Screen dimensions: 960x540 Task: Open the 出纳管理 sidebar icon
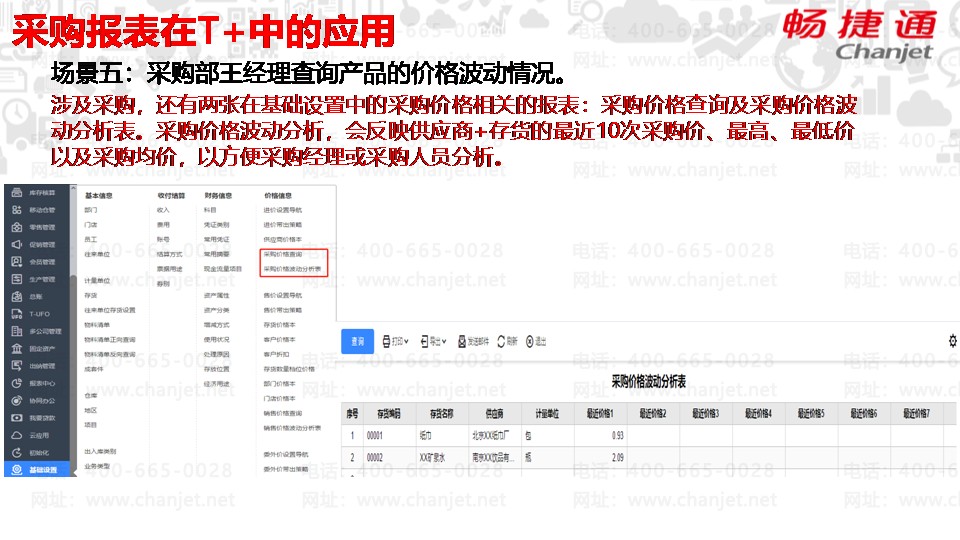pos(17,366)
